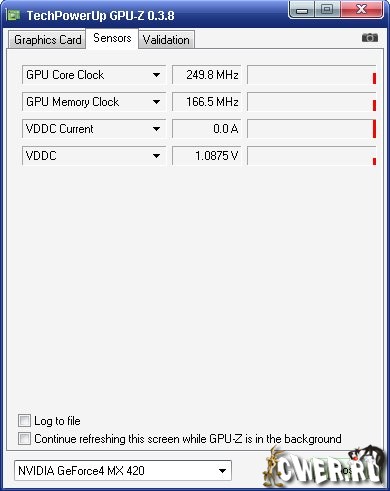This screenshot has height=491, width=390.
Task: Enable the Log to file checkbox
Action: pos(24,421)
